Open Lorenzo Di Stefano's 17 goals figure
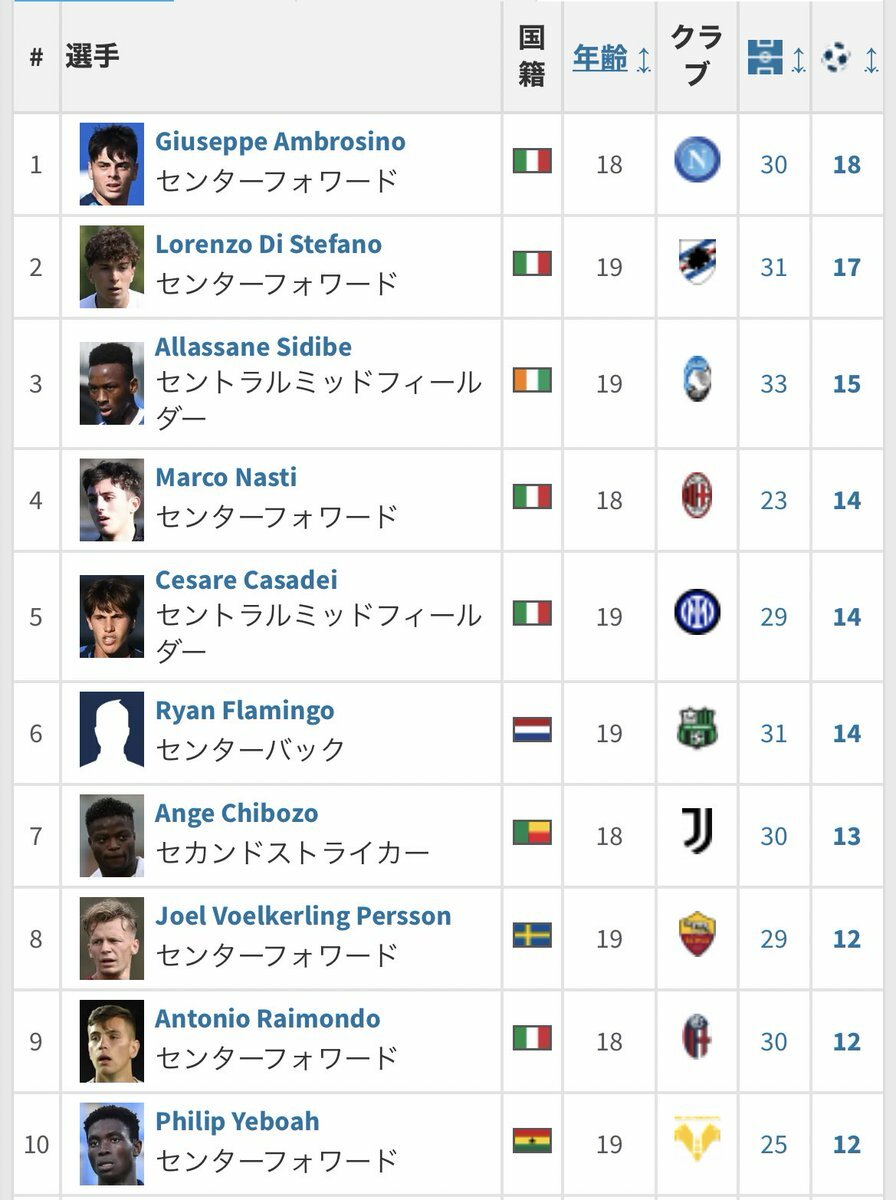 click(x=846, y=267)
